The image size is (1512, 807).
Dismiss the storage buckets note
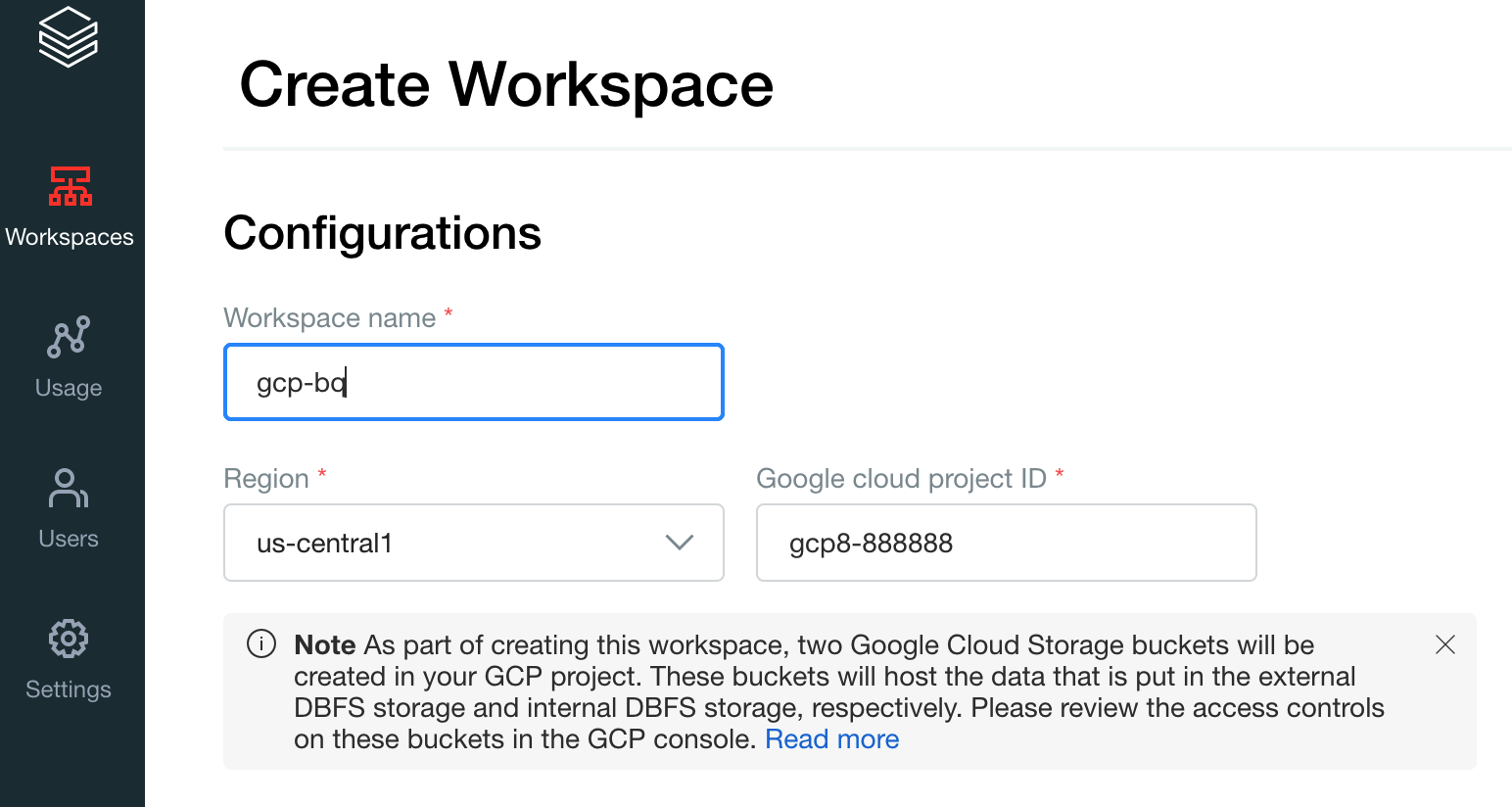1444,644
